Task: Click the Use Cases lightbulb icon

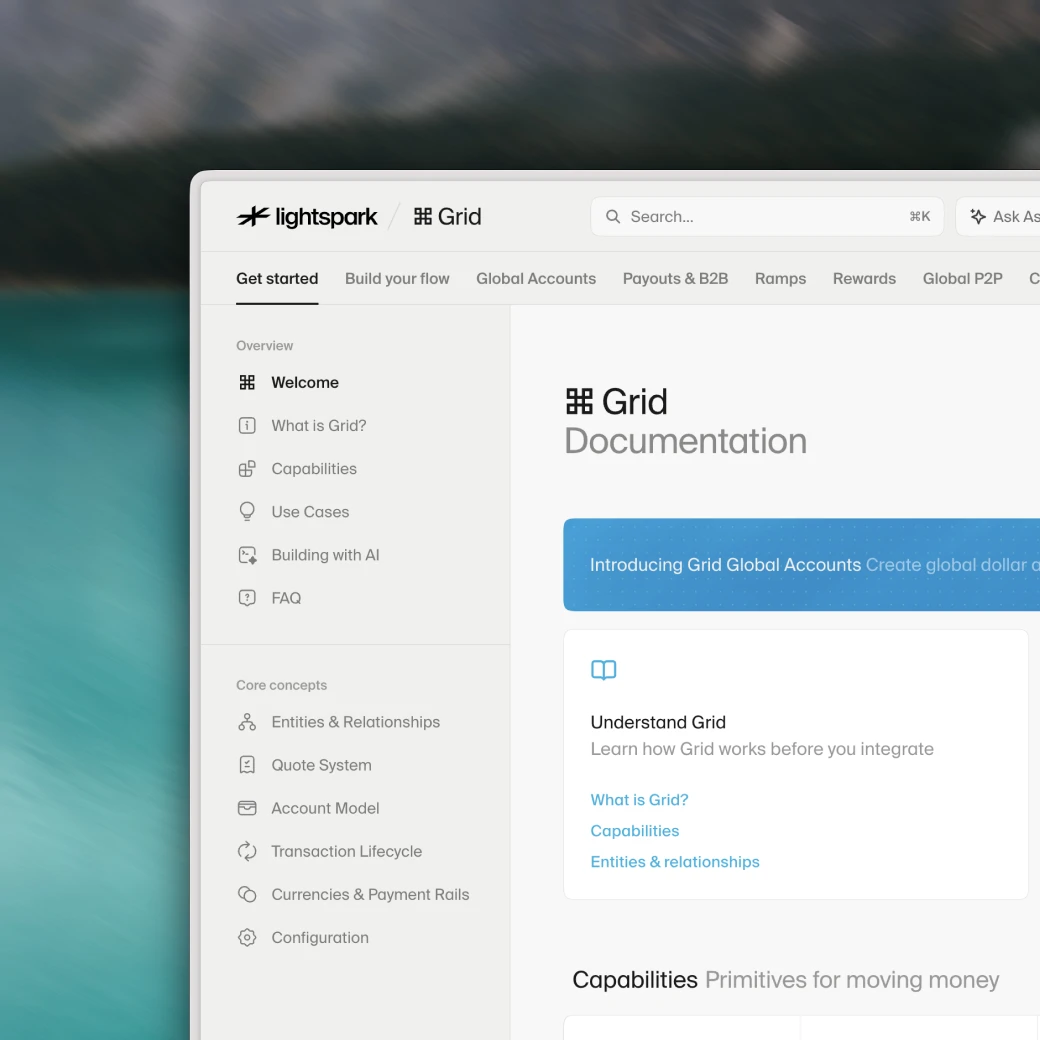Action: [247, 511]
